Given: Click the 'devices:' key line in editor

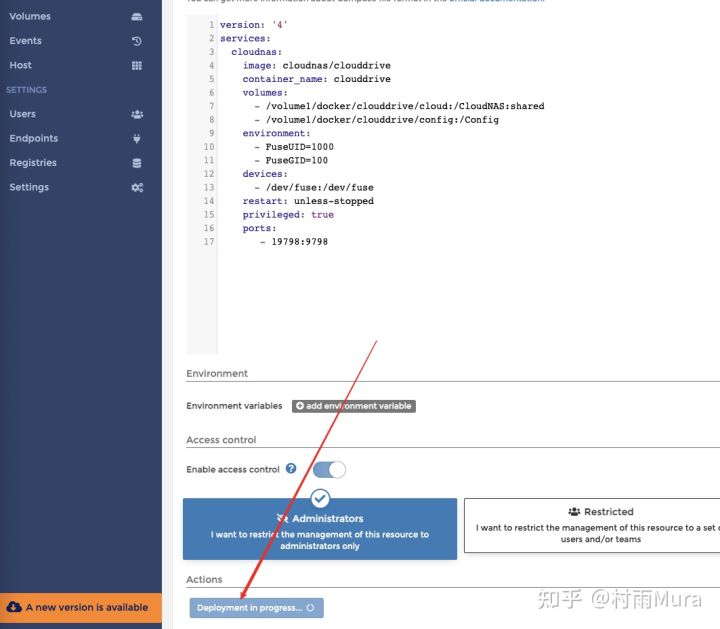Looking at the screenshot, I should click(x=265, y=174).
